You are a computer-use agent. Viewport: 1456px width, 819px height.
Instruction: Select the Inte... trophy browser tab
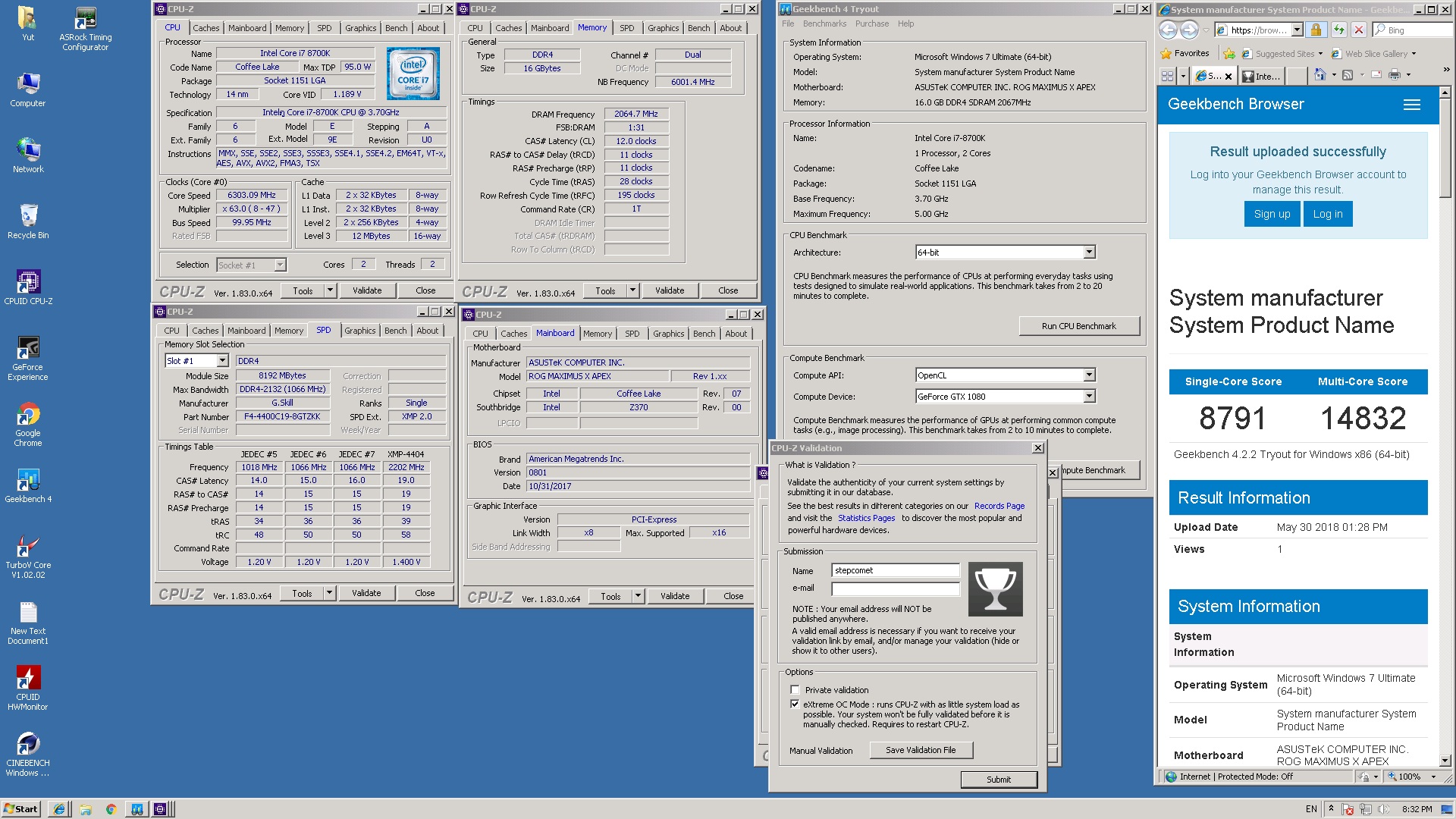click(x=1263, y=76)
